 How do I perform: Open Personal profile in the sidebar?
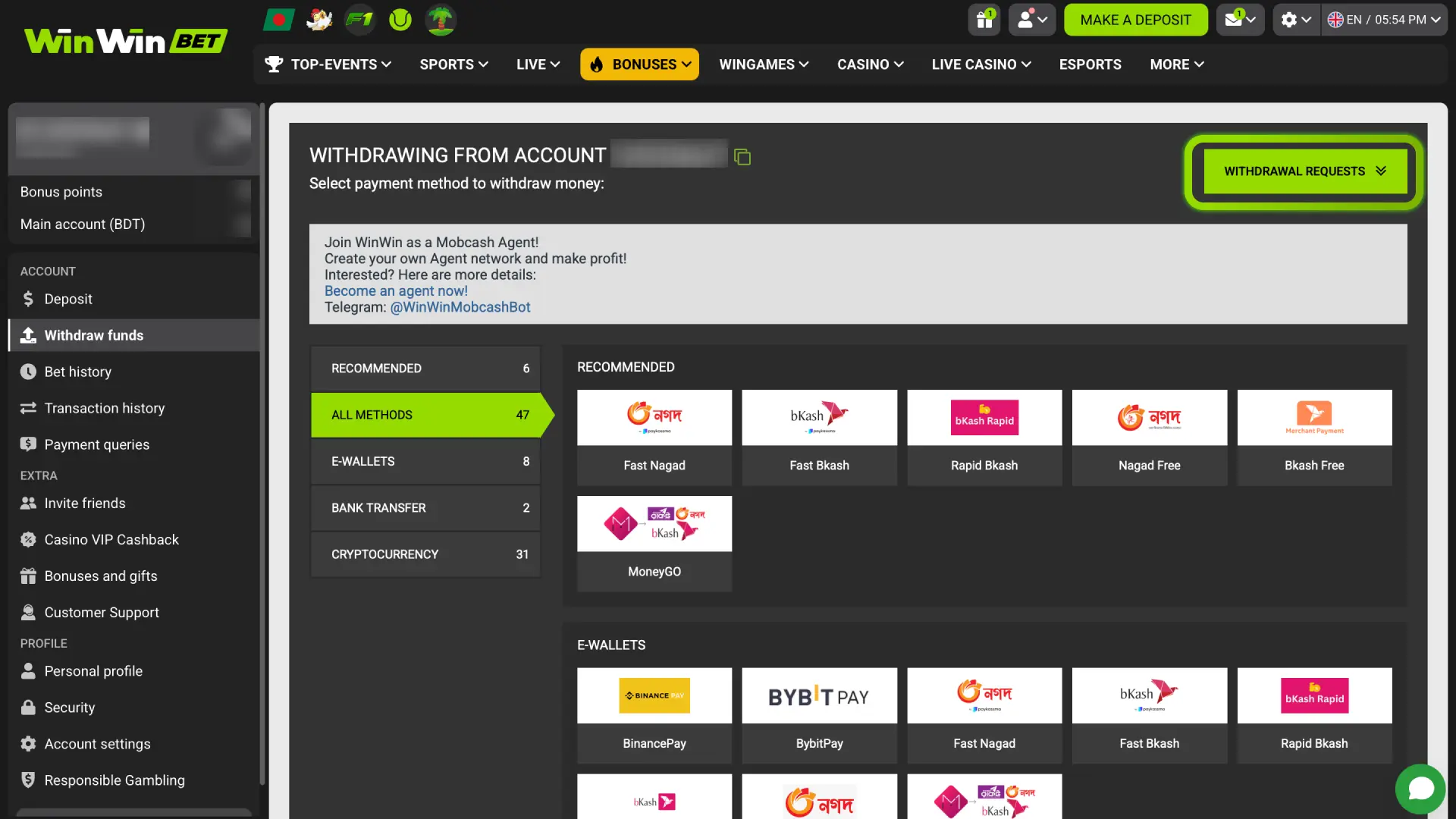coord(133,671)
